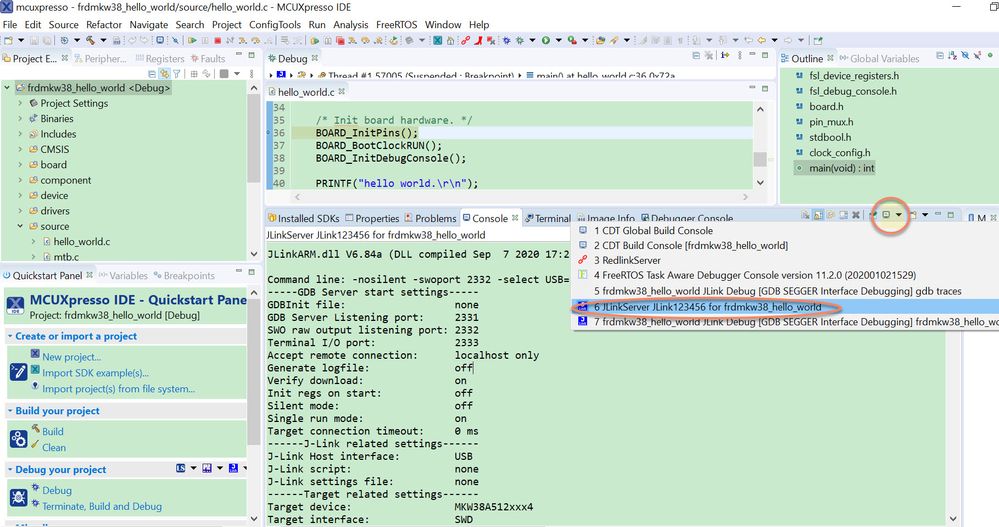999x527 pixels.
Task: Click the Debug bug launch icon
Action: pos(519,40)
